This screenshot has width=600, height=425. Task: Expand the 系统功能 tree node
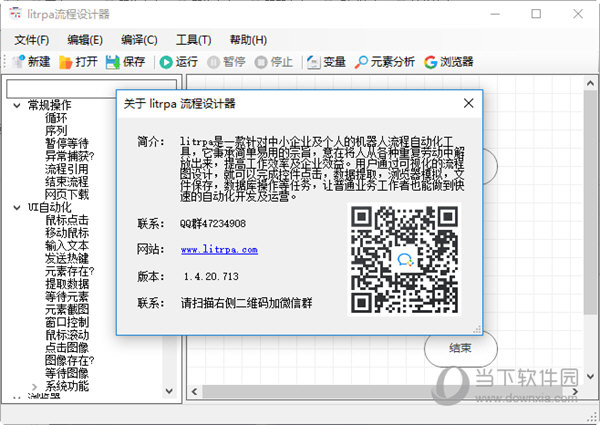[34, 386]
